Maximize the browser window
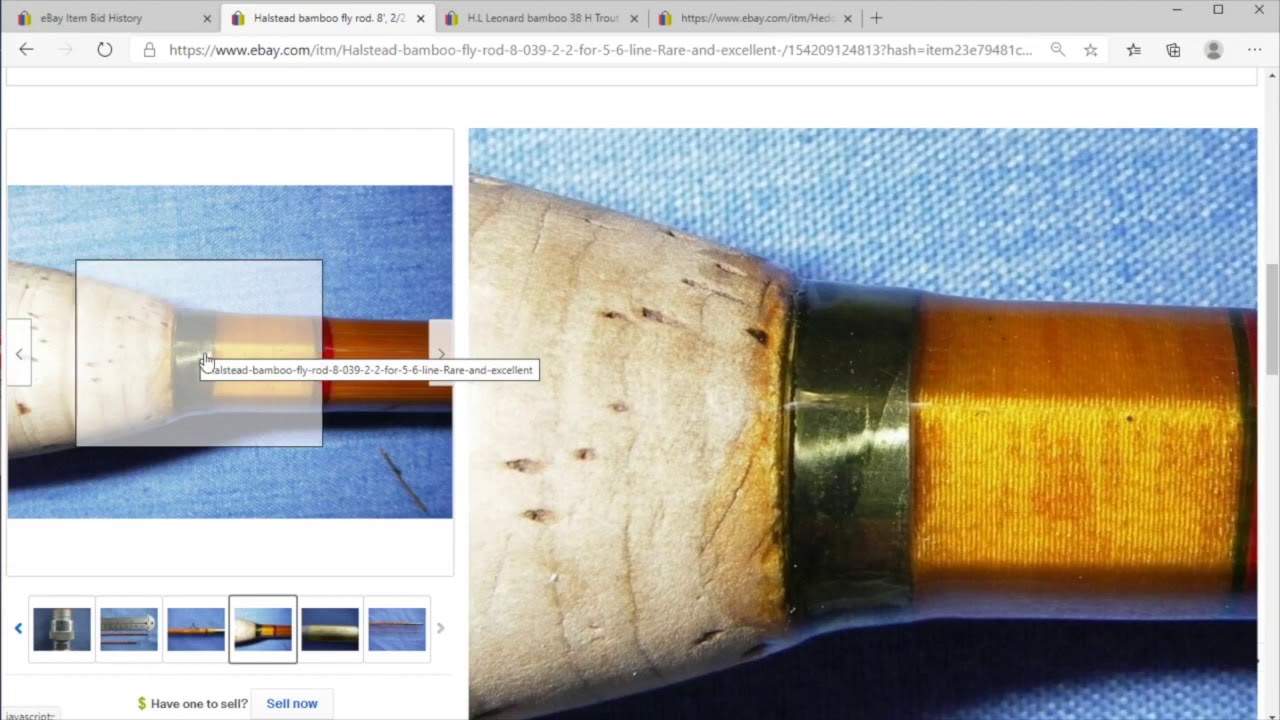Screen dimensions: 1280x720 click(1218, 10)
